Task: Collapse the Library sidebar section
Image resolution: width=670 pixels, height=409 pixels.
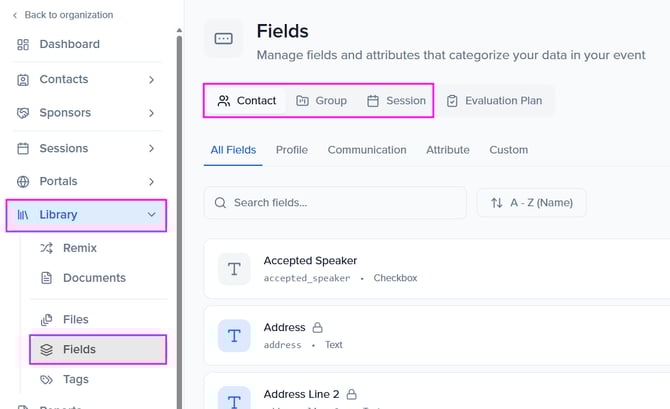Action: [x=151, y=214]
